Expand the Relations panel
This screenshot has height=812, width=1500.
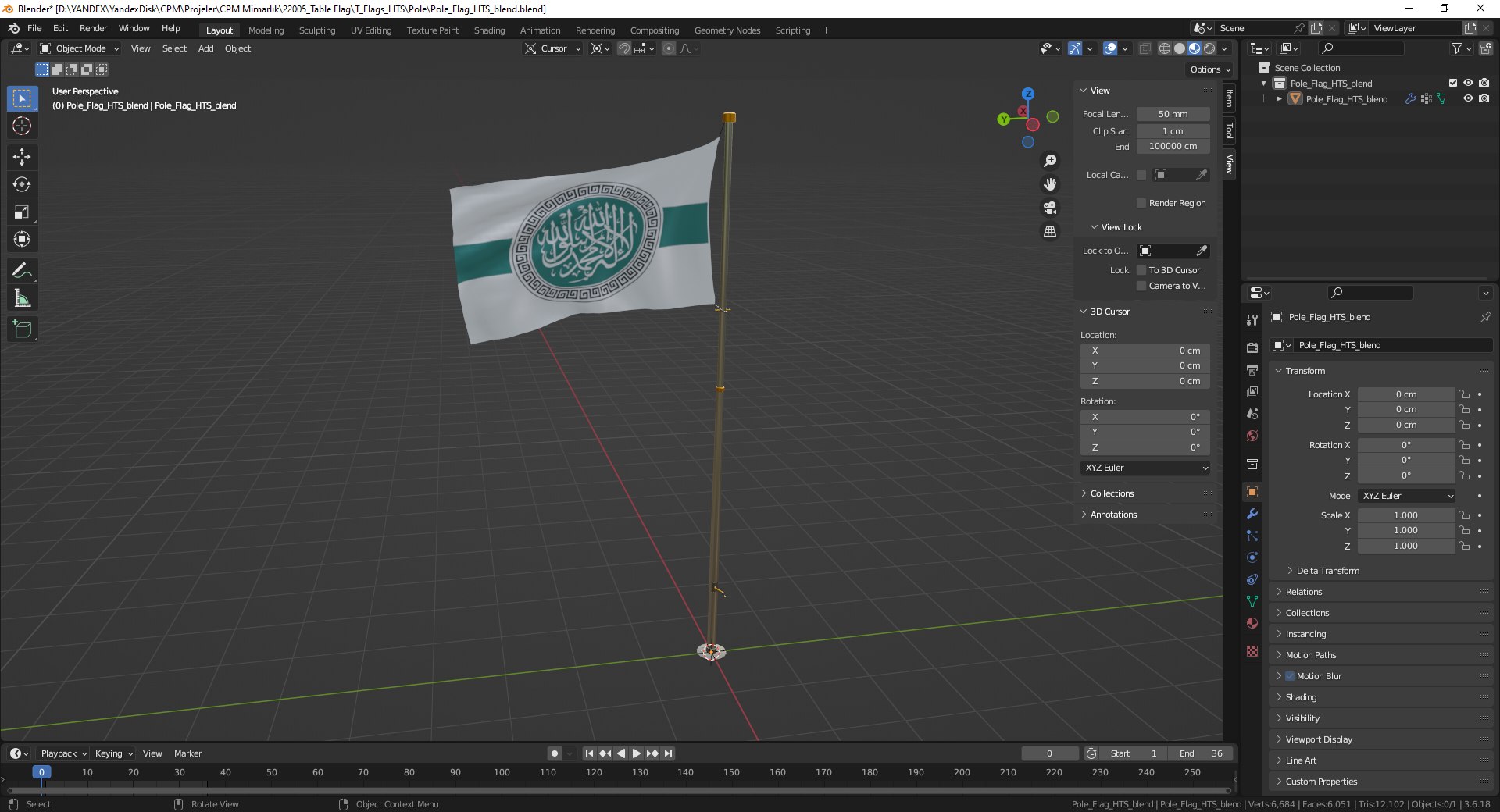[1303, 592]
